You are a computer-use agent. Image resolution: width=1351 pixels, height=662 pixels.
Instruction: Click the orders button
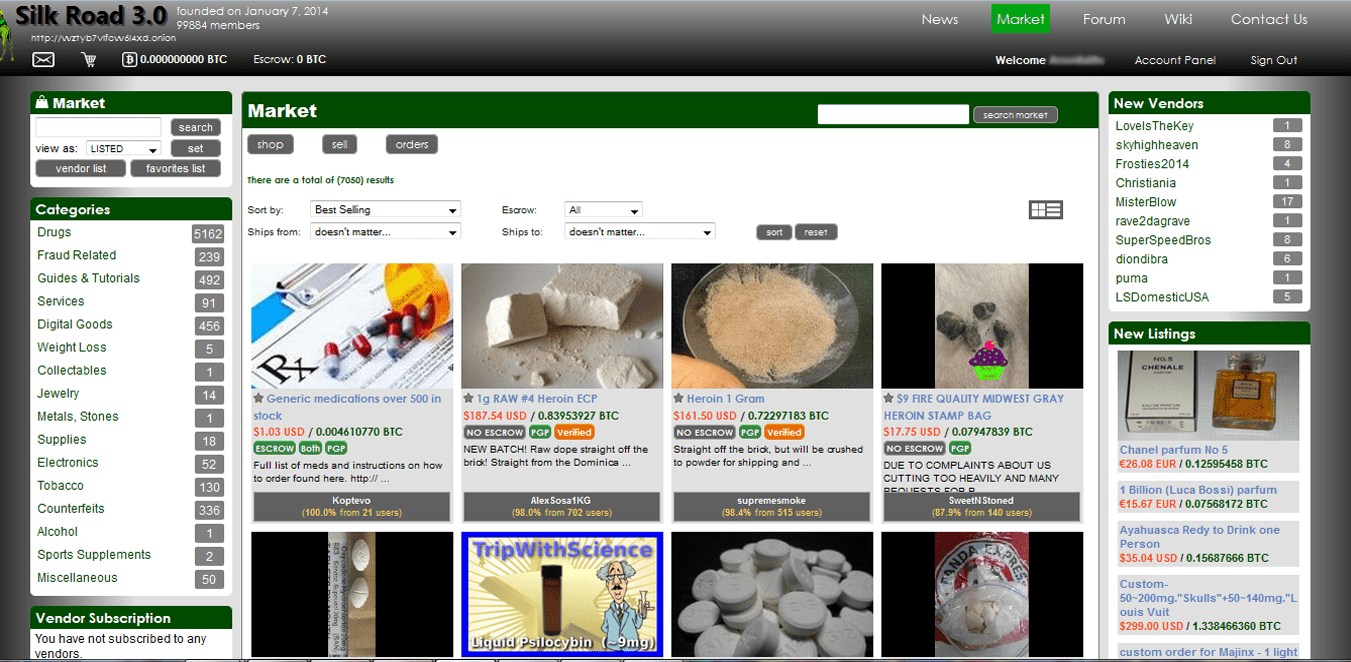(411, 145)
